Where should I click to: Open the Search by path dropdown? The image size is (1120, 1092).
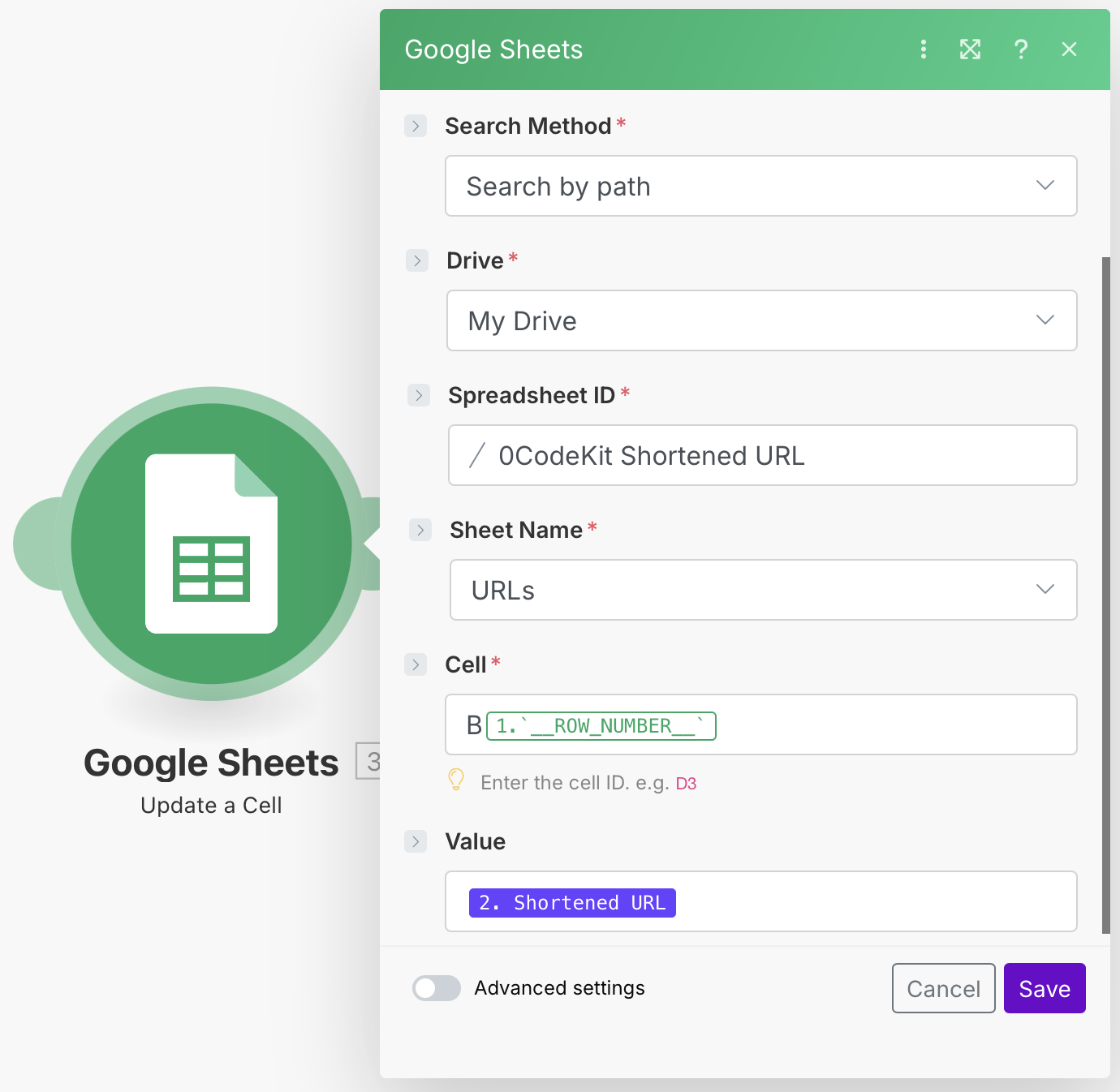(x=761, y=186)
